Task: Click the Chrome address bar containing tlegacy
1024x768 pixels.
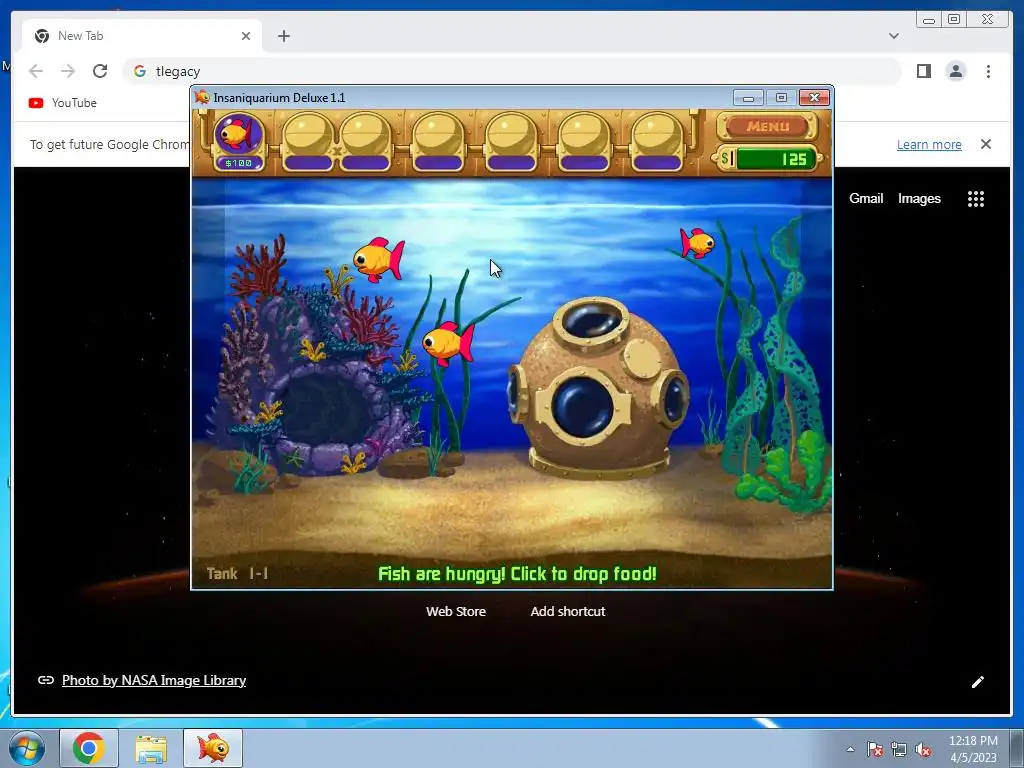Action: point(512,71)
